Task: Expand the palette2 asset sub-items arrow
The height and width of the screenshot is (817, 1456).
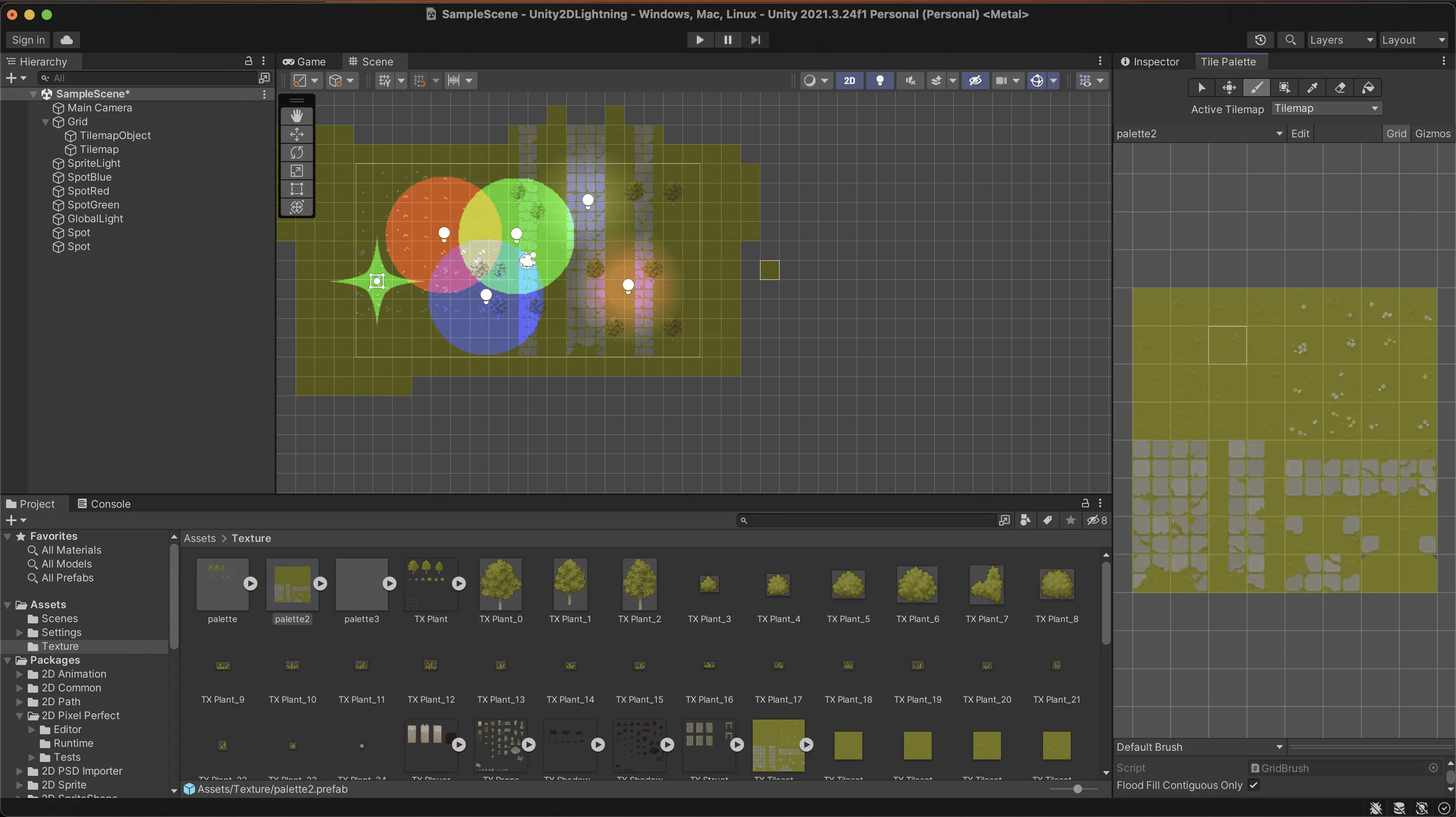Action: (321, 583)
